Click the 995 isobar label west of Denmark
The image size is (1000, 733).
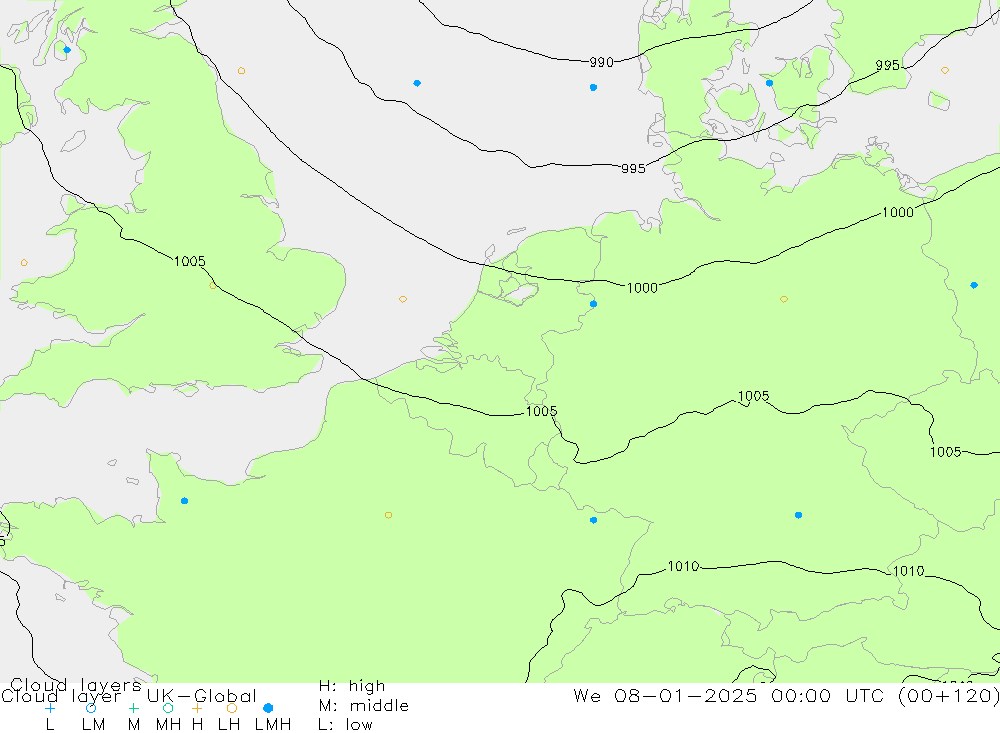coord(633,168)
